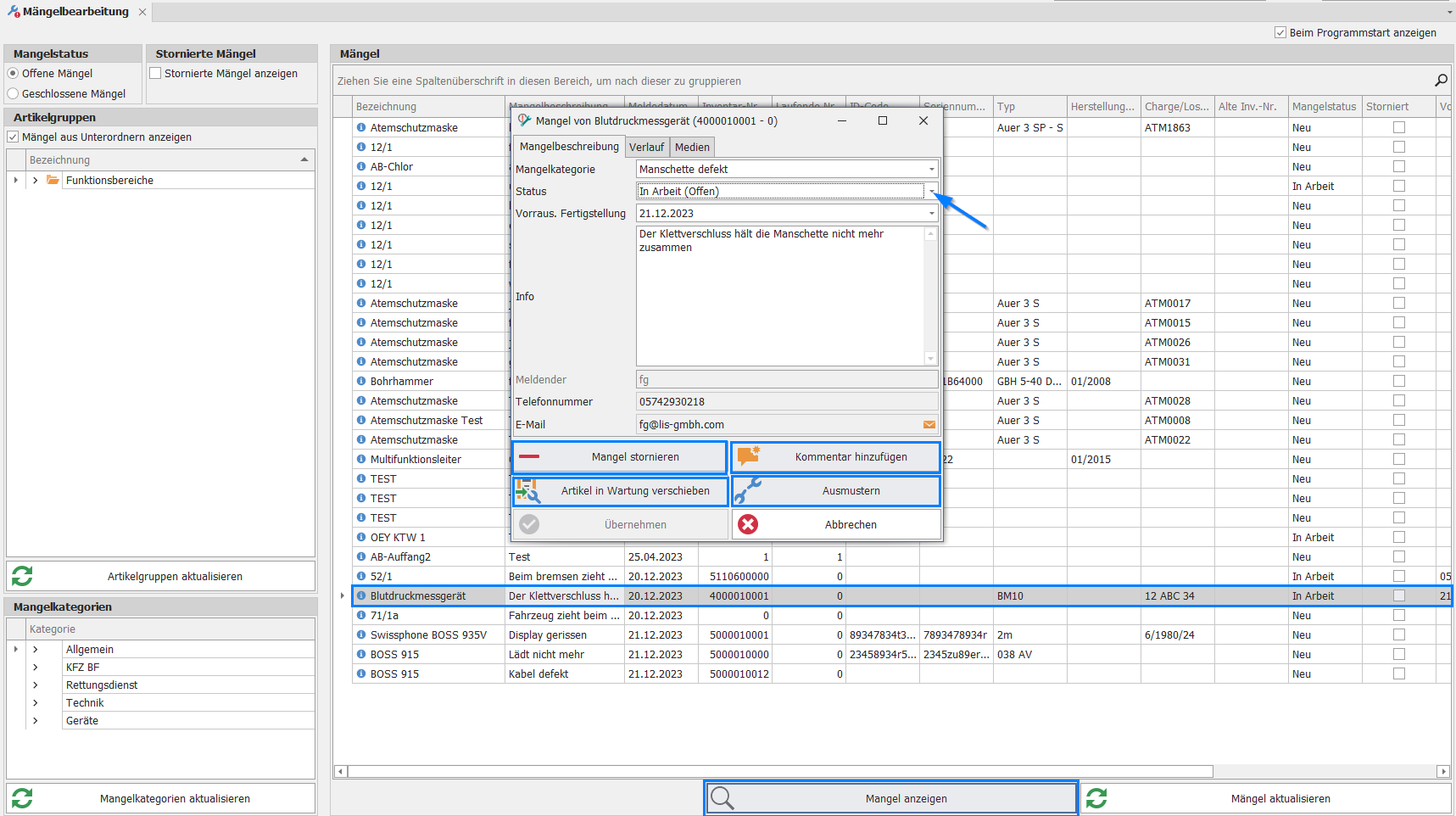This screenshot has width=1456, height=816.
Task: Click the search magnifier icon in Mängel panel
Action: (1440, 81)
